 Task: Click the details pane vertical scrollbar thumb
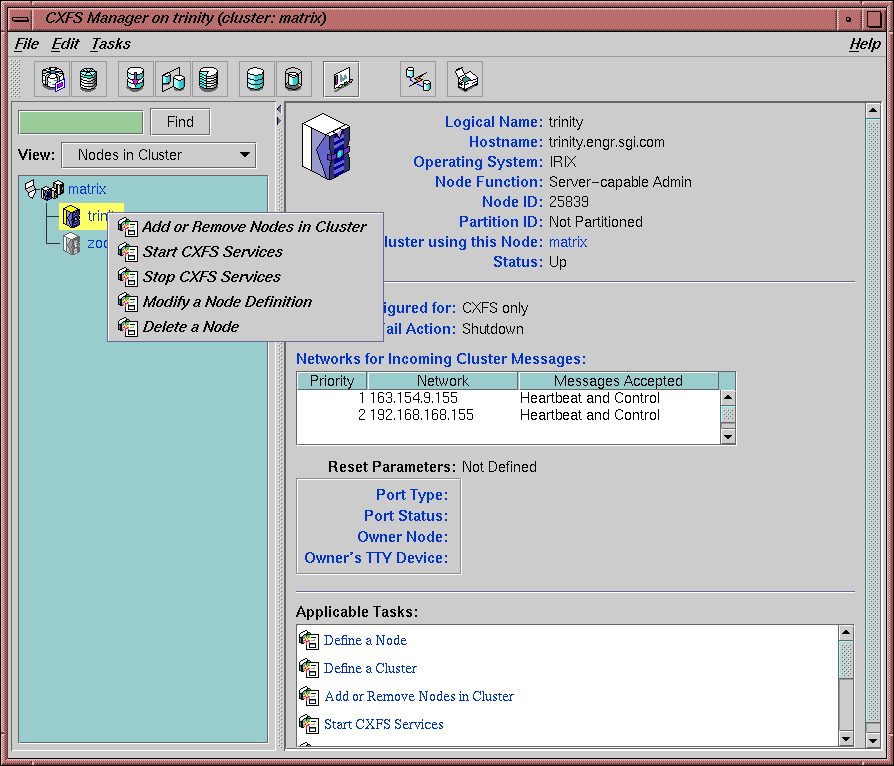872,420
